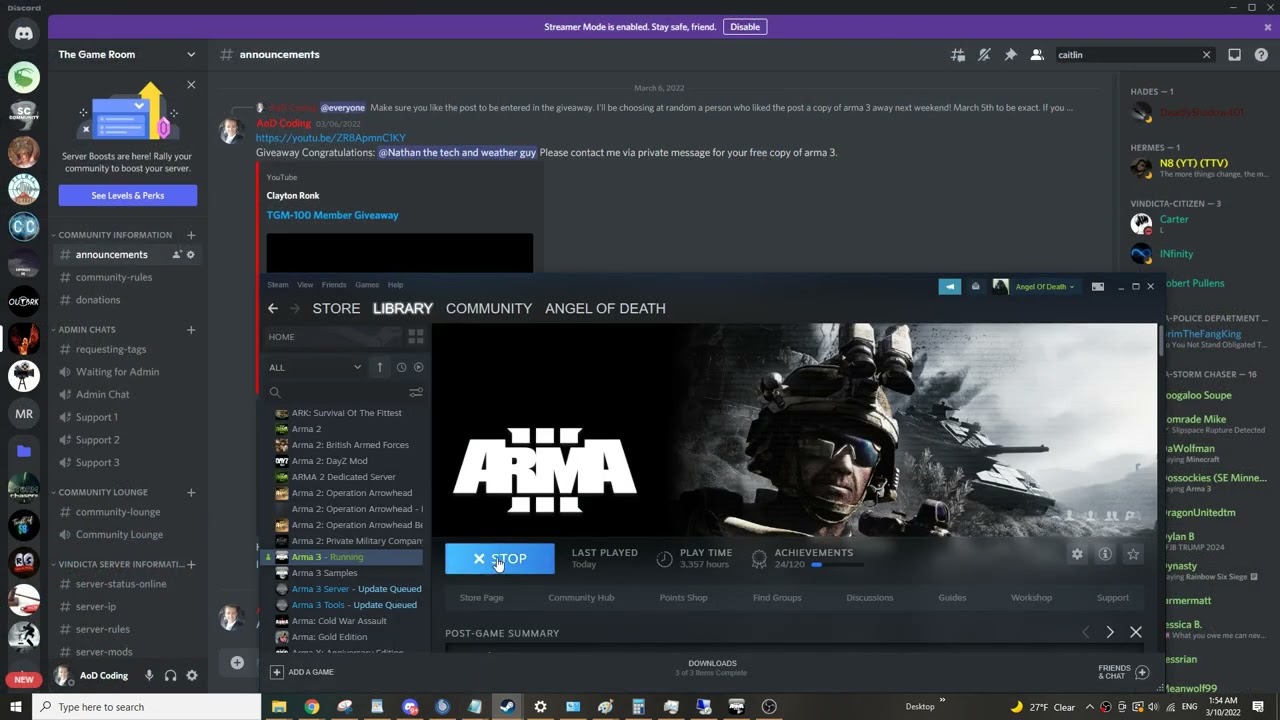The image size is (1280, 720).
Task: Open the Games menu in Steam
Action: 367,285
